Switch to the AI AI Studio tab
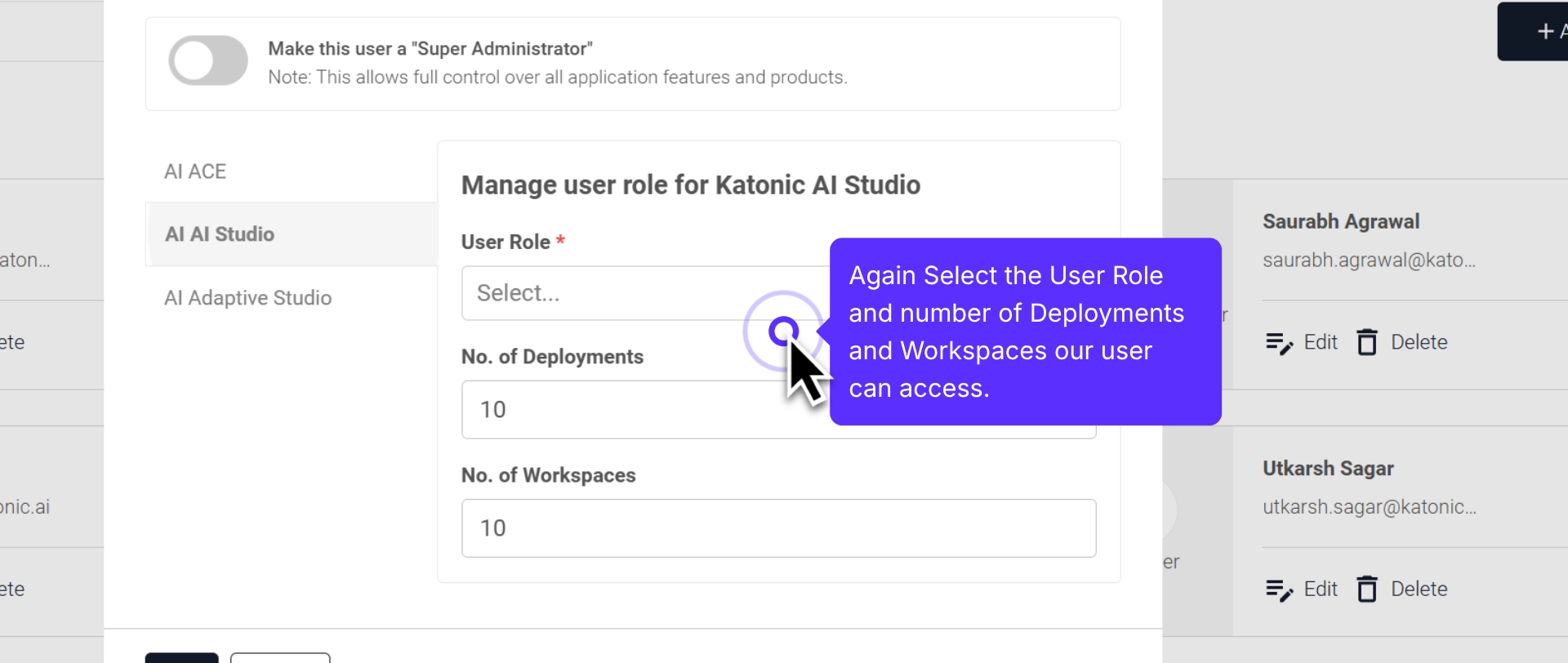 pos(220,234)
